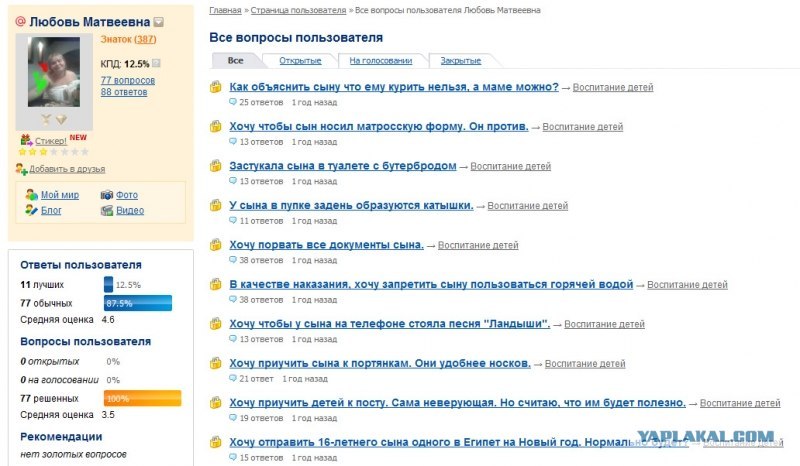This screenshot has width=800, height=466.
Task: Switch to the Все tab
Action: tap(235, 60)
